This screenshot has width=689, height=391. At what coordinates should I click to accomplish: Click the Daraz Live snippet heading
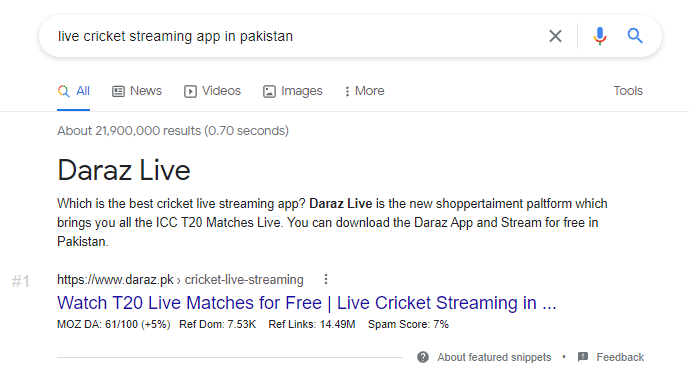pyautogui.click(x=124, y=170)
